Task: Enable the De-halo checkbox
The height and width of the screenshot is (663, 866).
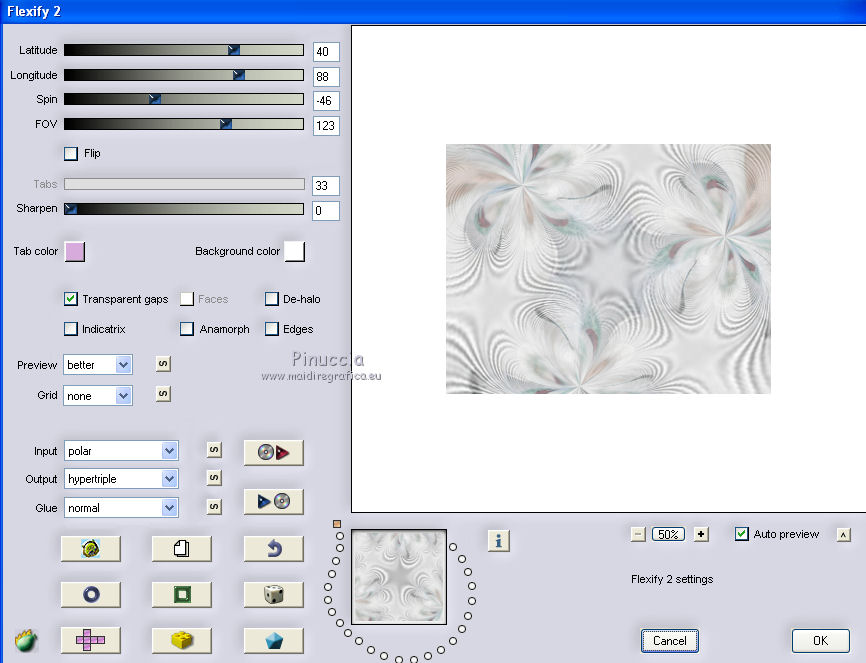Action: [272, 299]
